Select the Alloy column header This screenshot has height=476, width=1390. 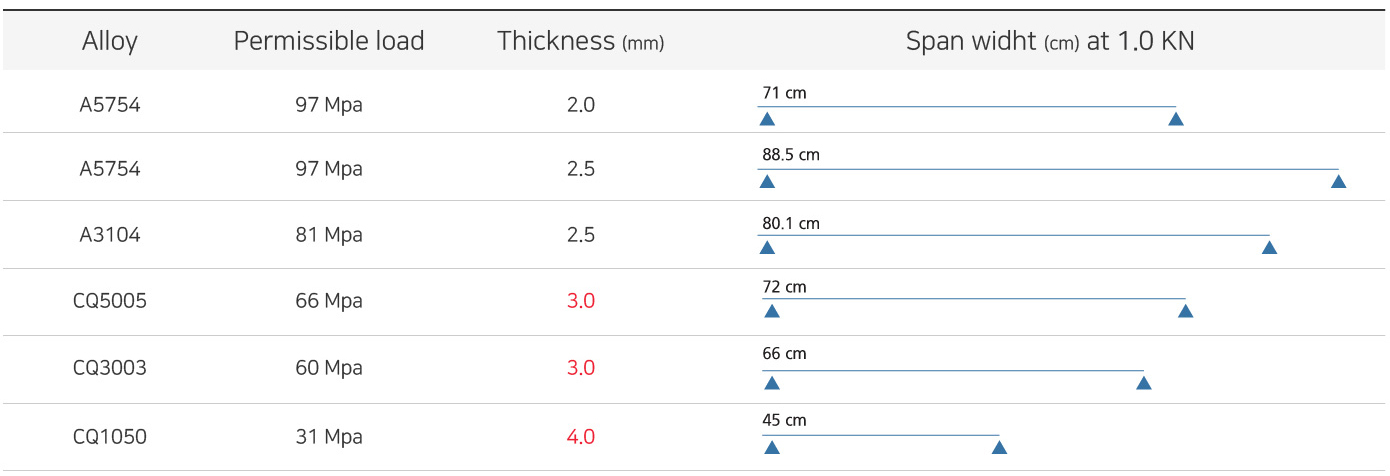coord(110,41)
